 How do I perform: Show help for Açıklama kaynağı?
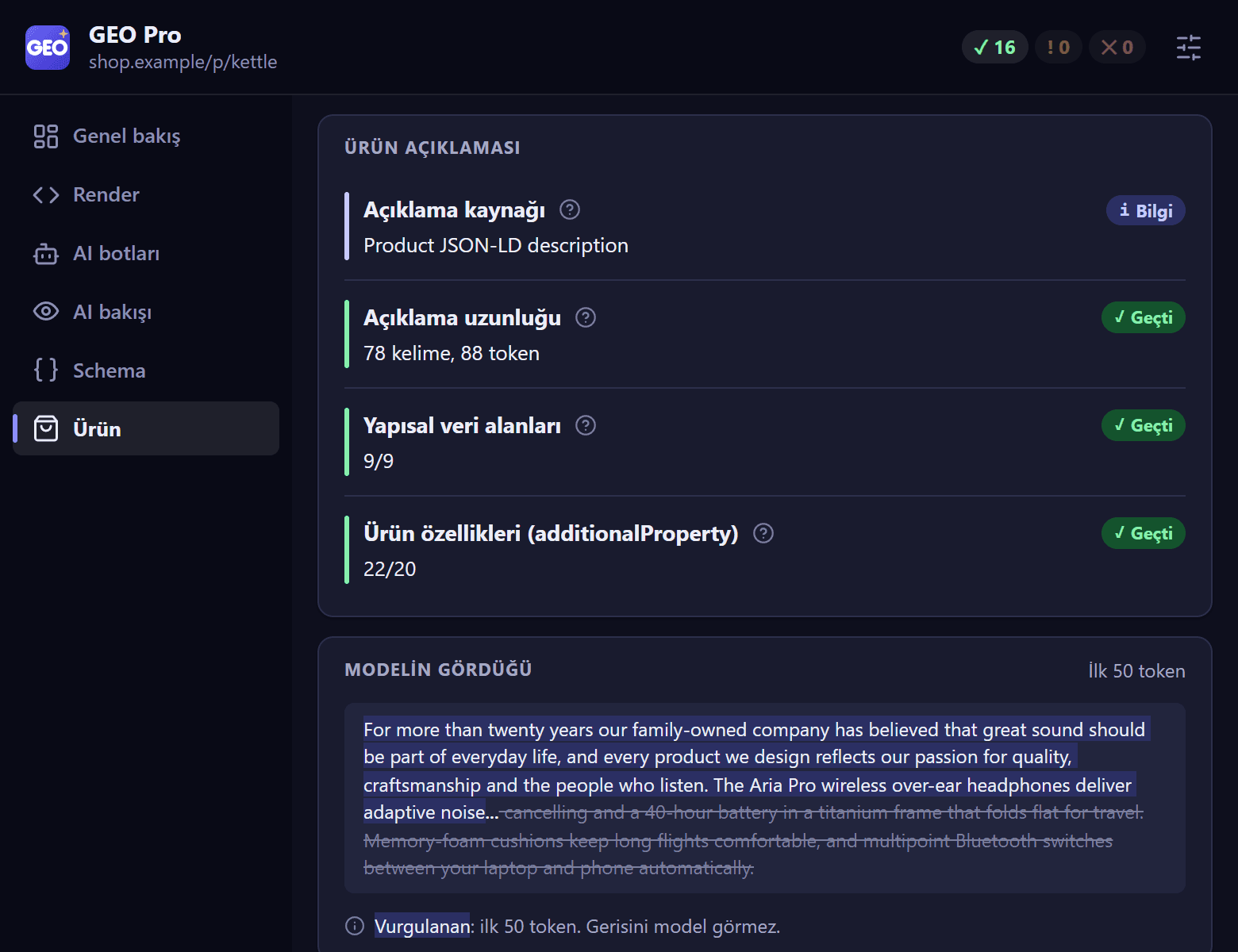coord(570,209)
